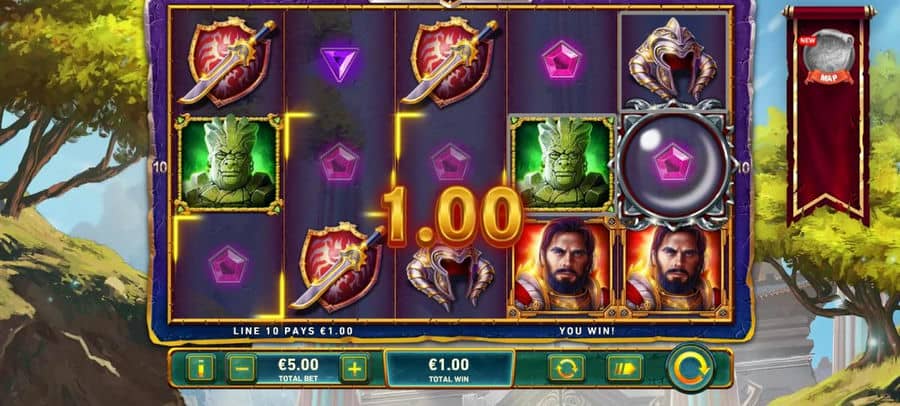Image resolution: width=900 pixels, height=406 pixels.
Task: Toggle the quick spin fast-forward button
Action: pyautogui.click(x=625, y=368)
